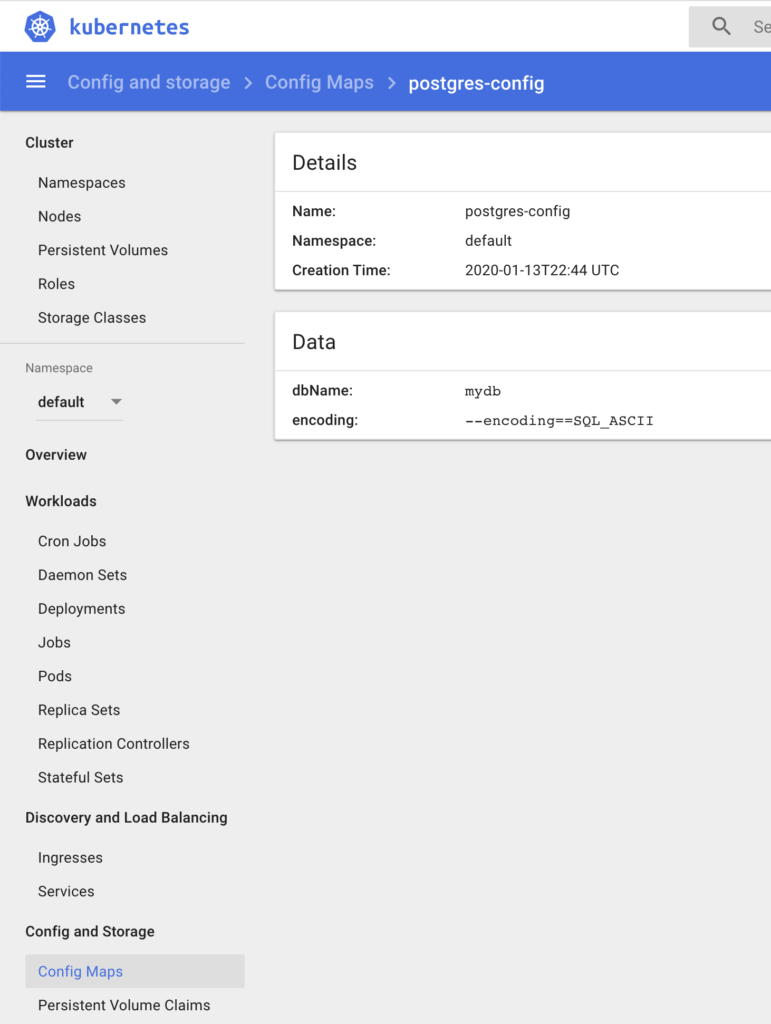Open Pods in sidebar
The height and width of the screenshot is (1024, 771).
click(55, 676)
